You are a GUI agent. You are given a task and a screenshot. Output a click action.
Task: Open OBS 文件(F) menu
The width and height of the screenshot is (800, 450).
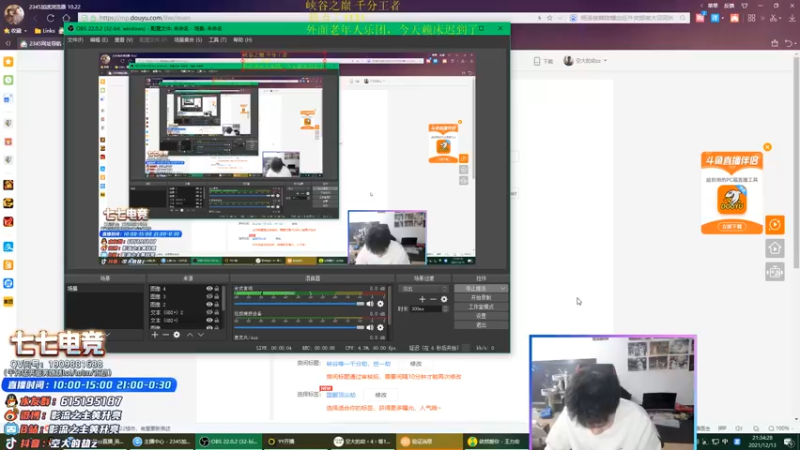pyautogui.click(x=75, y=40)
